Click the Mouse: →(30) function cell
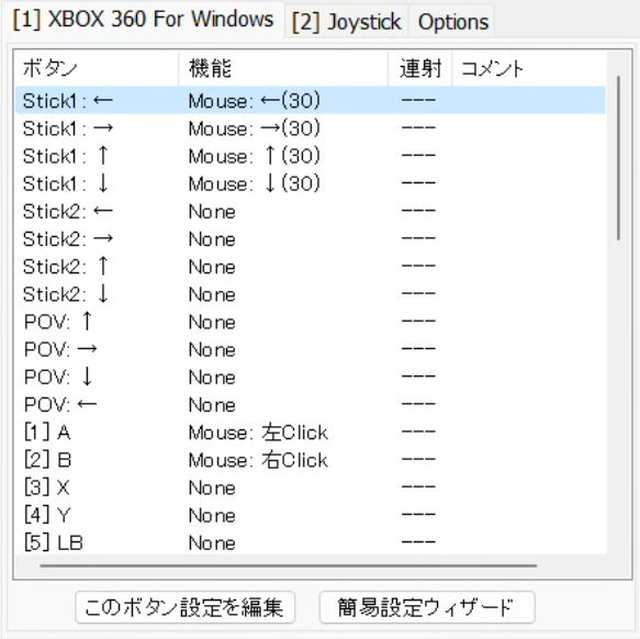640x639 pixels. click(254, 128)
